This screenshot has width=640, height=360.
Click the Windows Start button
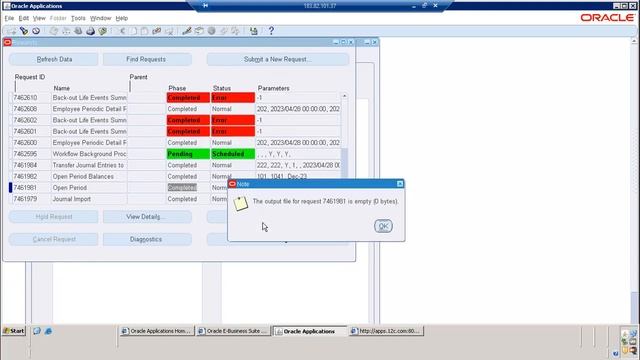pos(14,331)
